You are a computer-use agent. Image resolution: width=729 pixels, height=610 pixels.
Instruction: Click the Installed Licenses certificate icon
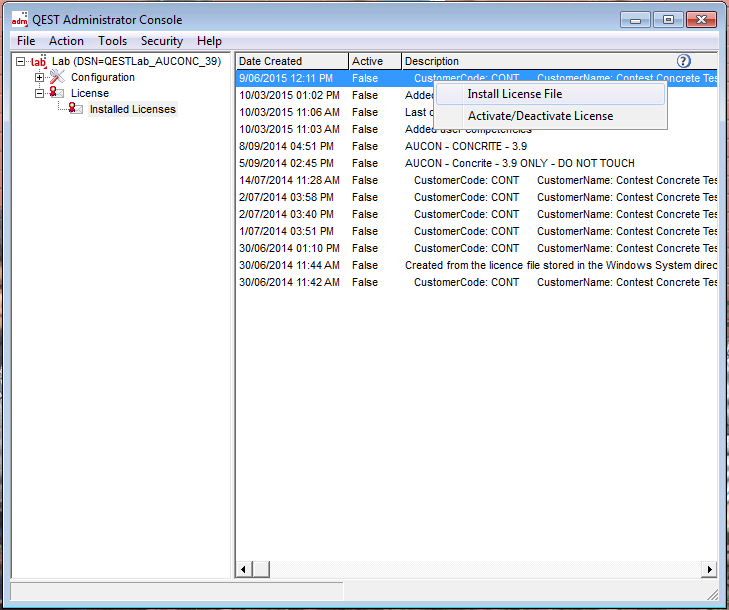(x=75, y=109)
